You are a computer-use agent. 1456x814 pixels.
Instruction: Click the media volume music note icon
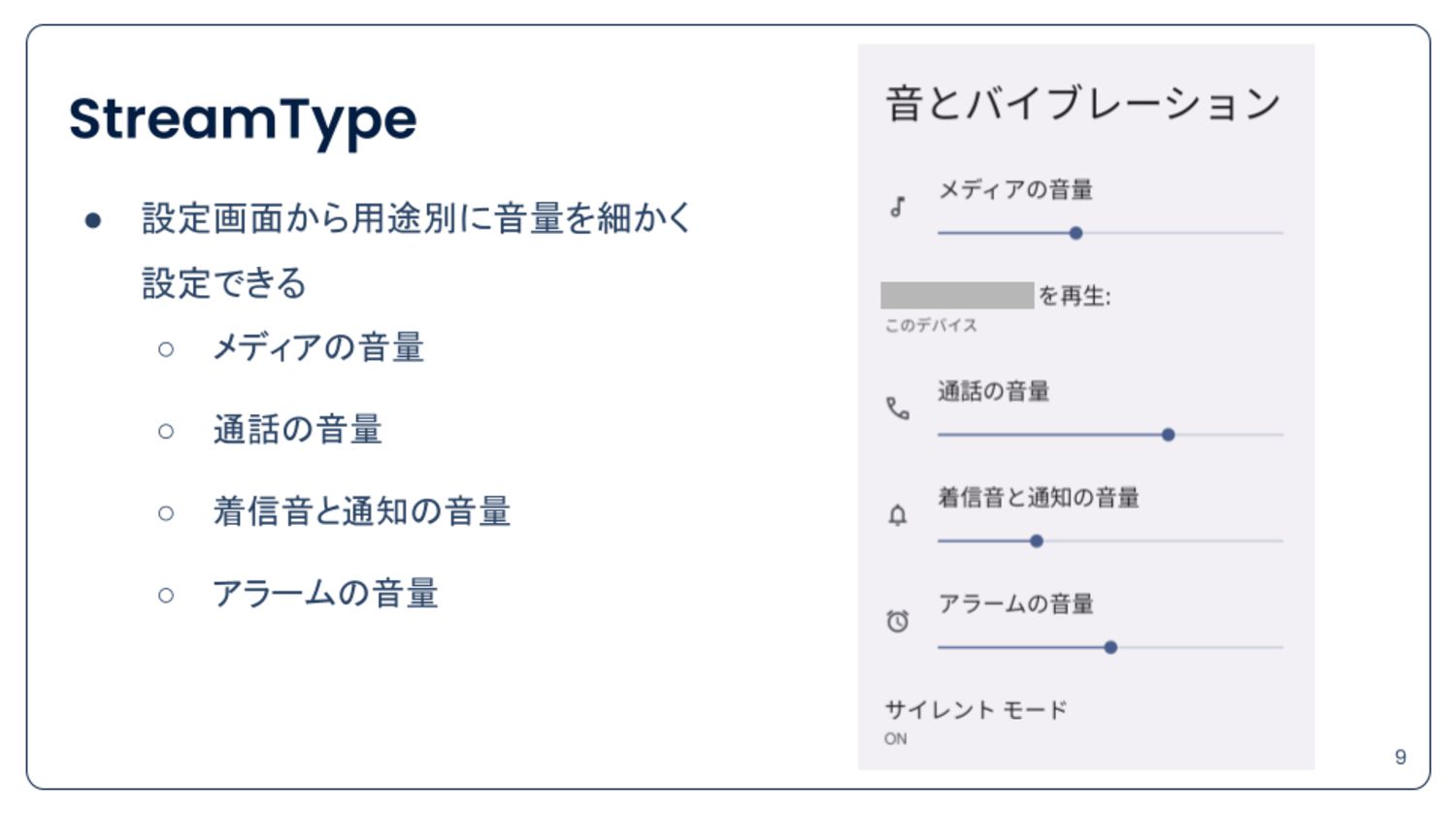tap(899, 207)
